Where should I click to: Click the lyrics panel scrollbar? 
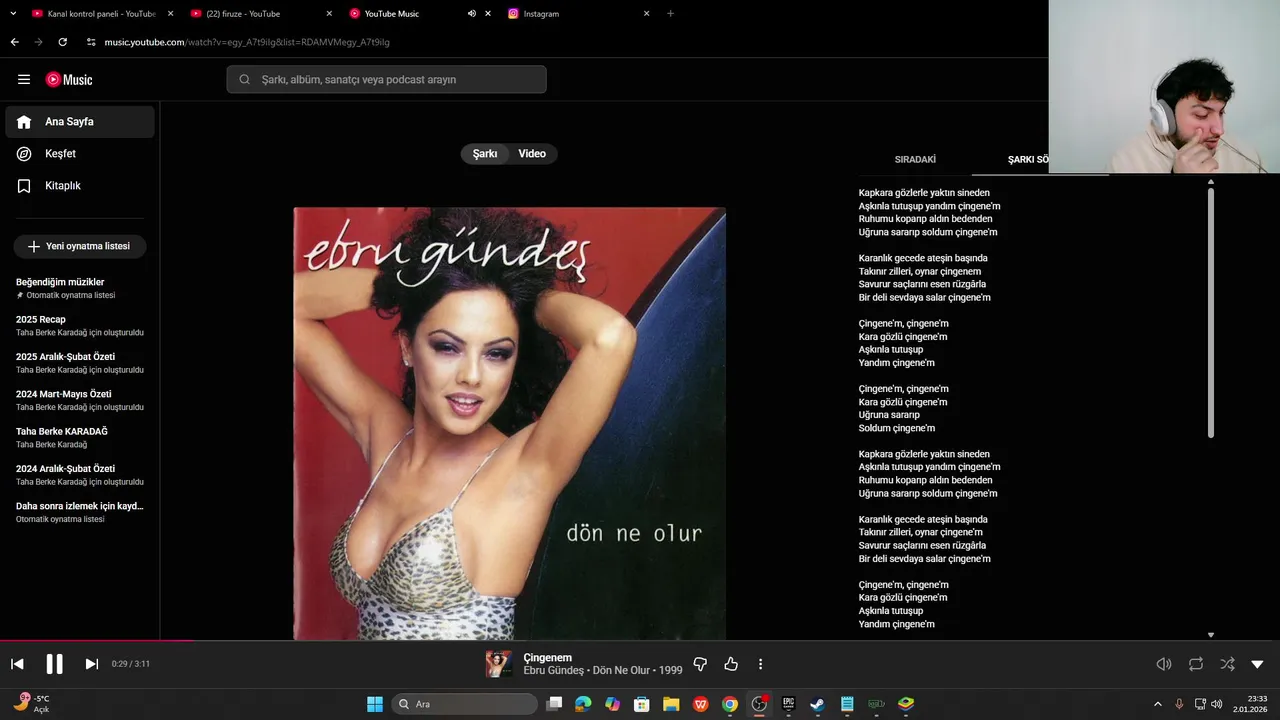[1211, 312]
